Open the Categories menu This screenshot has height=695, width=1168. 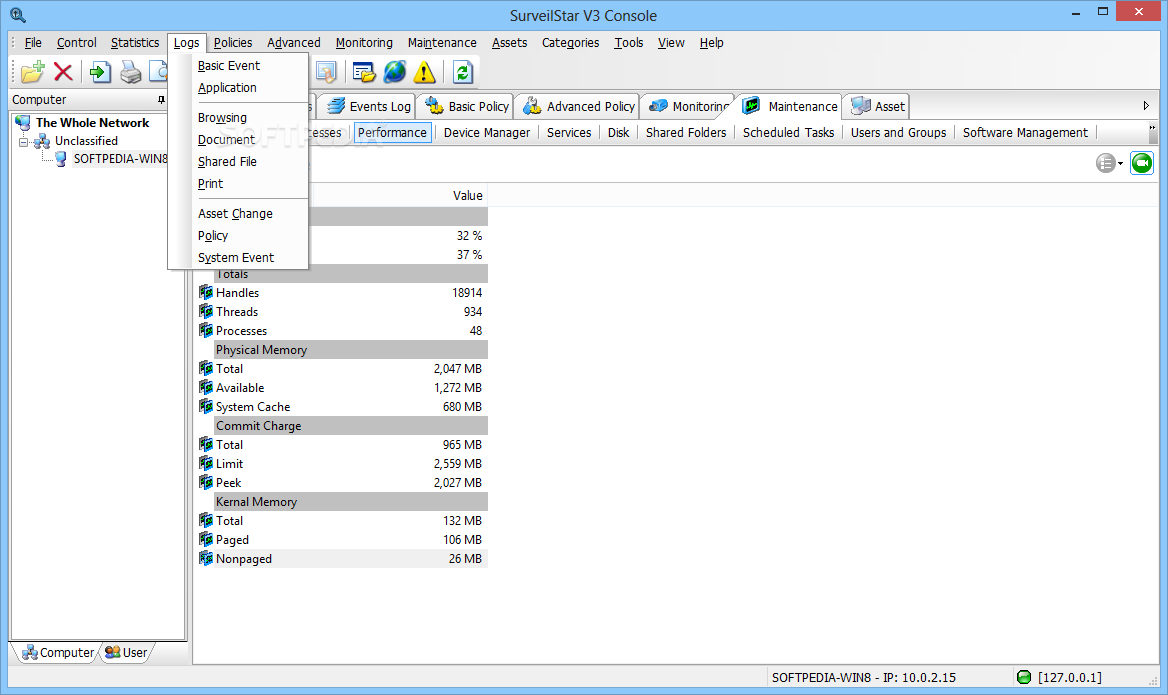click(571, 42)
